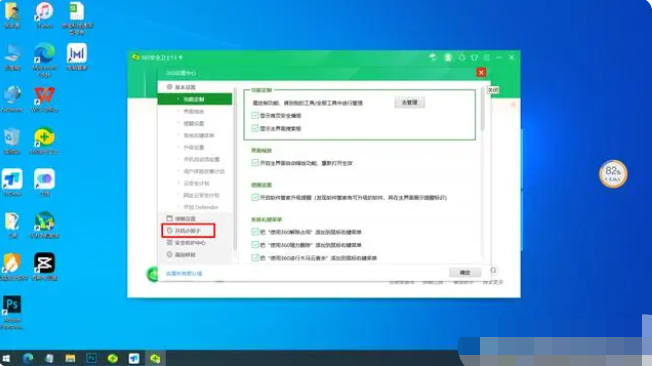Expand the 漏洞修复 sidebar group
Viewport: 652px width, 366px height.
point(195,255)
